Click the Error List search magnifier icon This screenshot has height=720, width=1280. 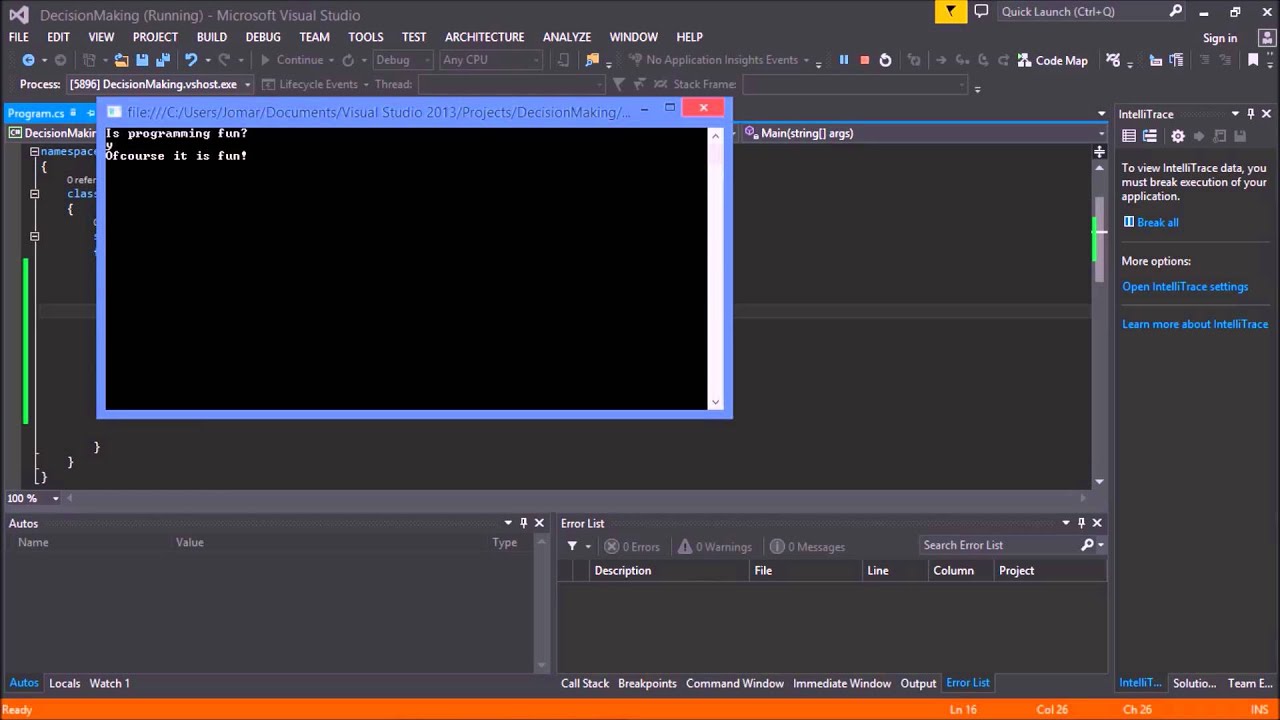tap(1088, 545)
